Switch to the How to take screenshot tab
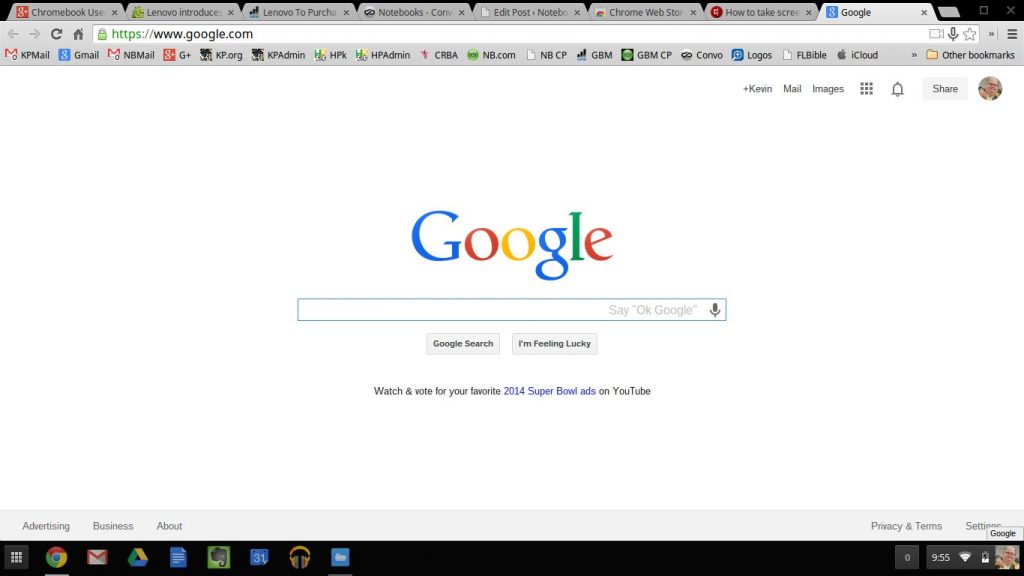The width and height of the screenshot is (1024, 576). [759, 12]
